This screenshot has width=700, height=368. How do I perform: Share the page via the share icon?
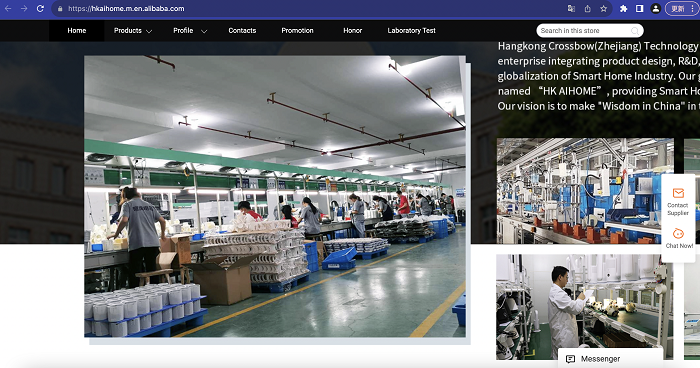tap(588, 8)
